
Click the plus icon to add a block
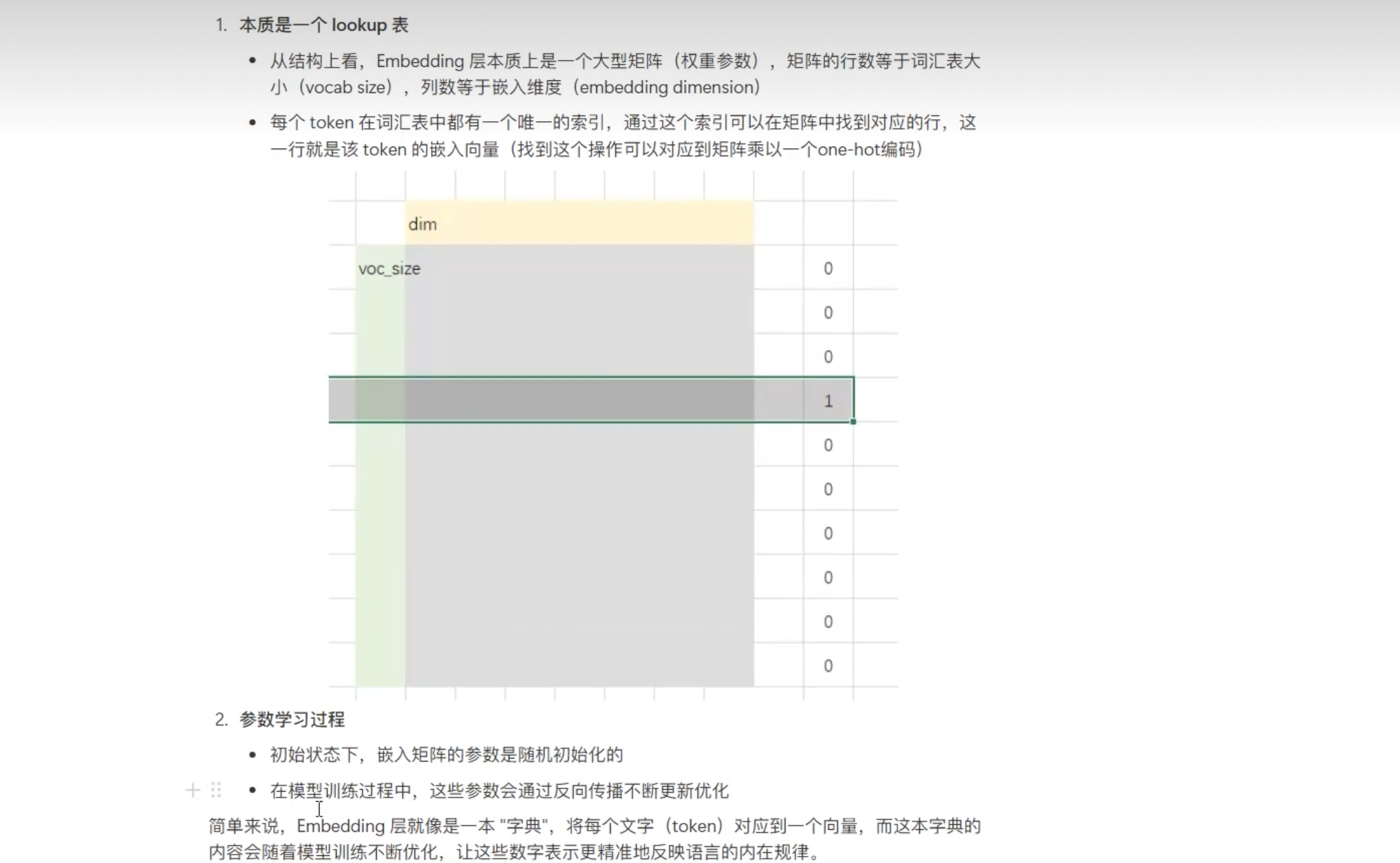pos(193,790)
